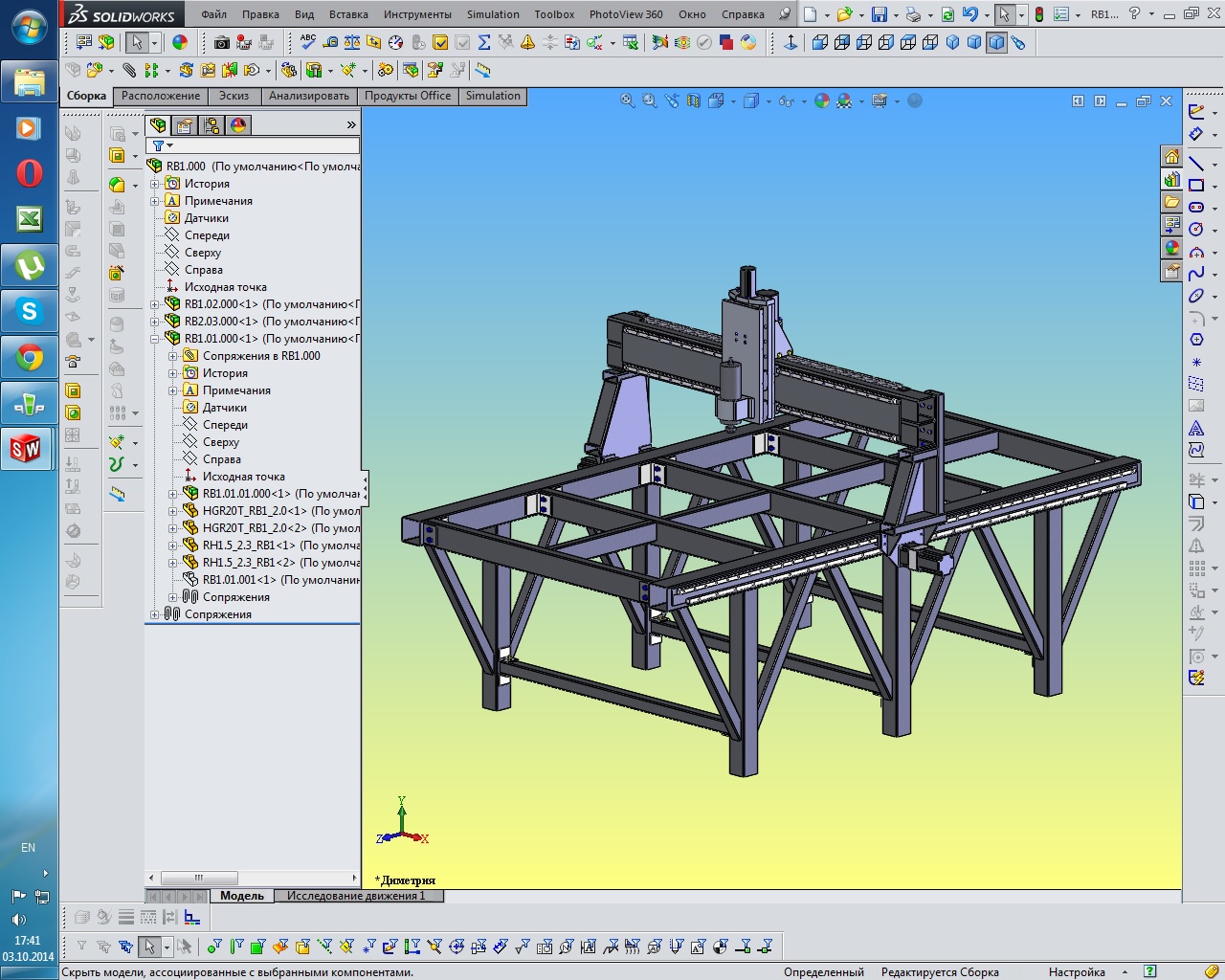Click the Undo arrow icon
The image size is (1225, 980).
tap(970, 14)
